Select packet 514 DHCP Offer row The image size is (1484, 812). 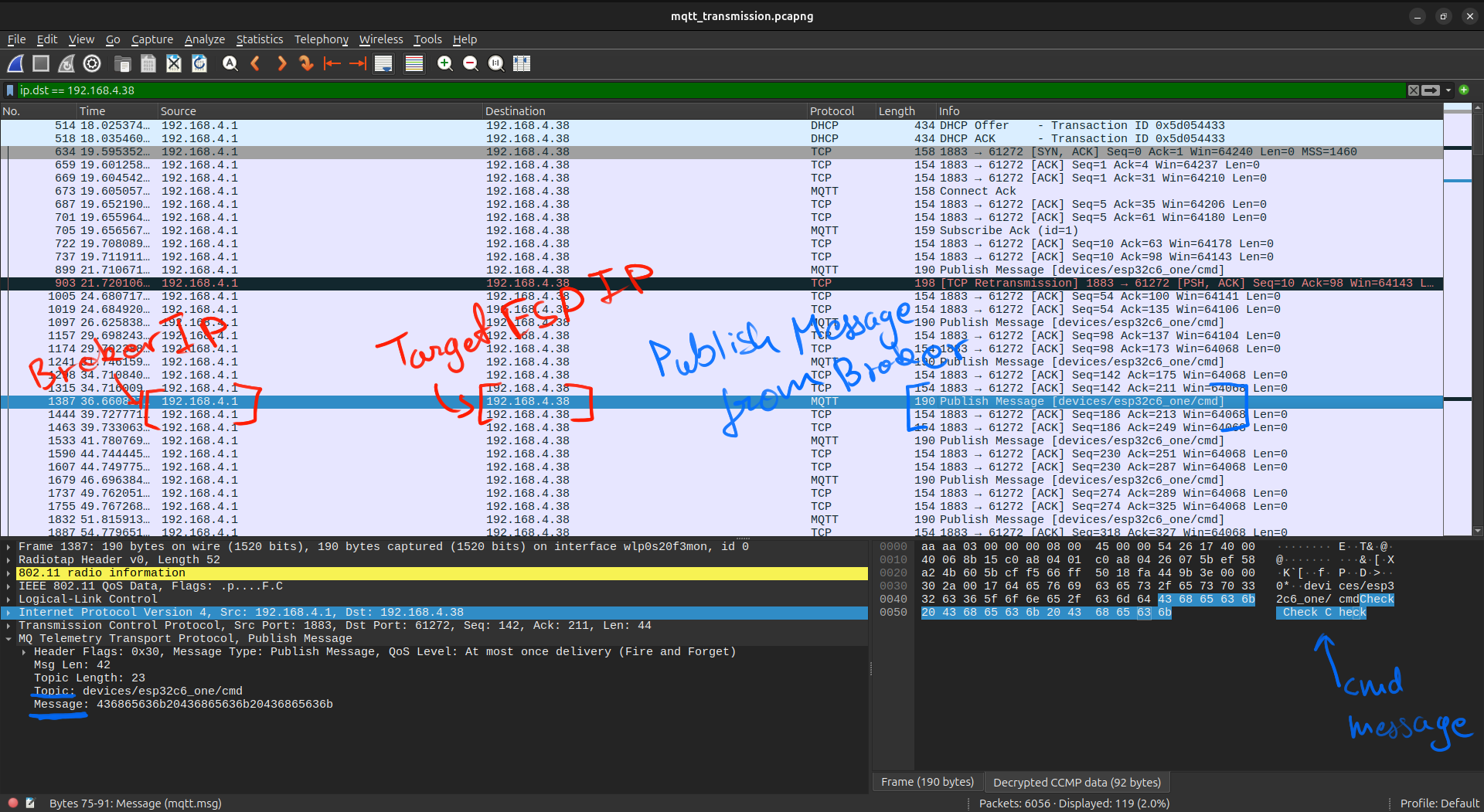coord(722,125)
